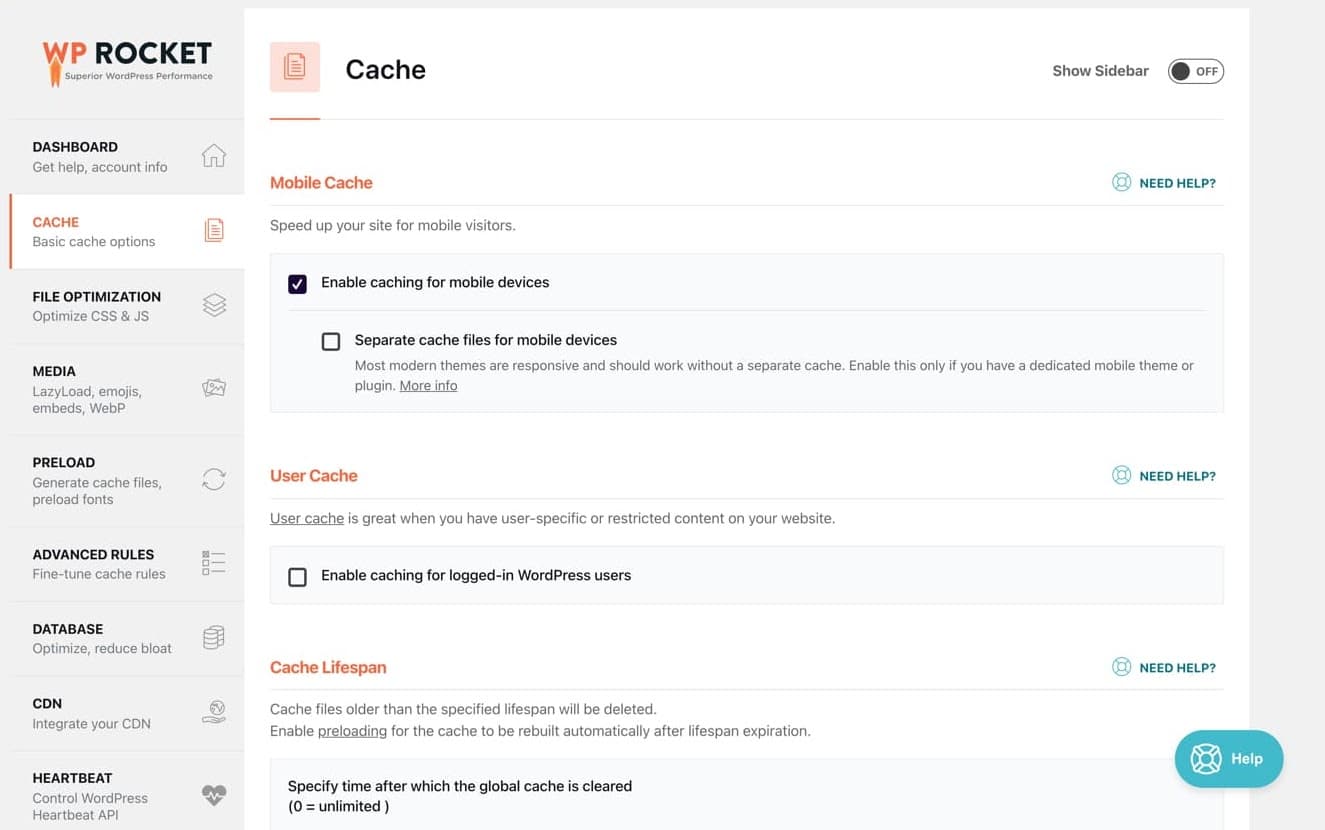Viewport: 1325px width, 830px height.
Task: Open the More info link
Action: [x=428, y=385]
